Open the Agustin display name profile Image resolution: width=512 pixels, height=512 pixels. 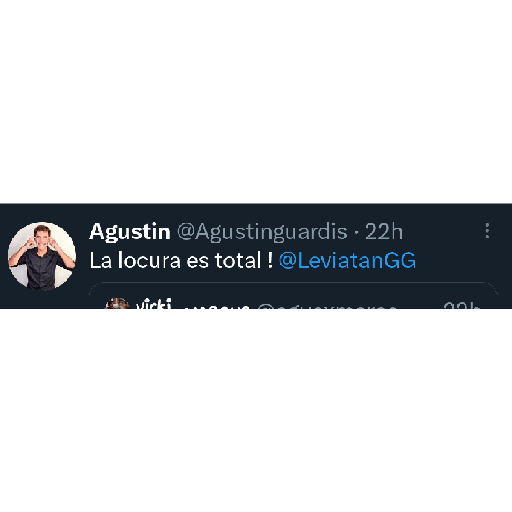click(x=130, y=231)
